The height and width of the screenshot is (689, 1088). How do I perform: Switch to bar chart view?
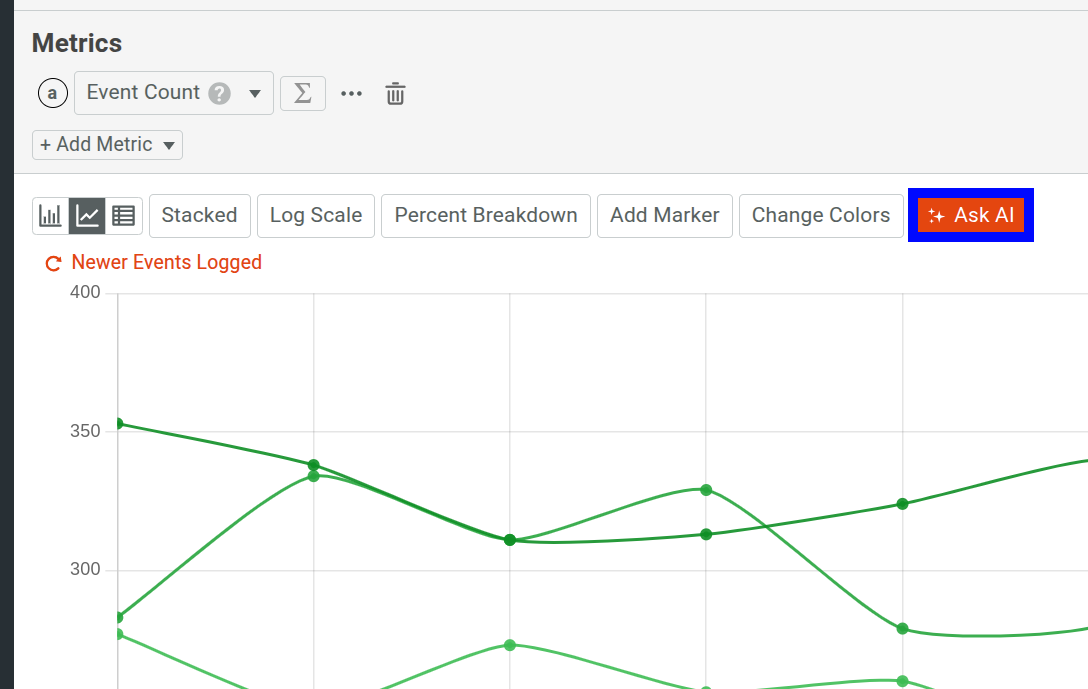coord(51,215)
